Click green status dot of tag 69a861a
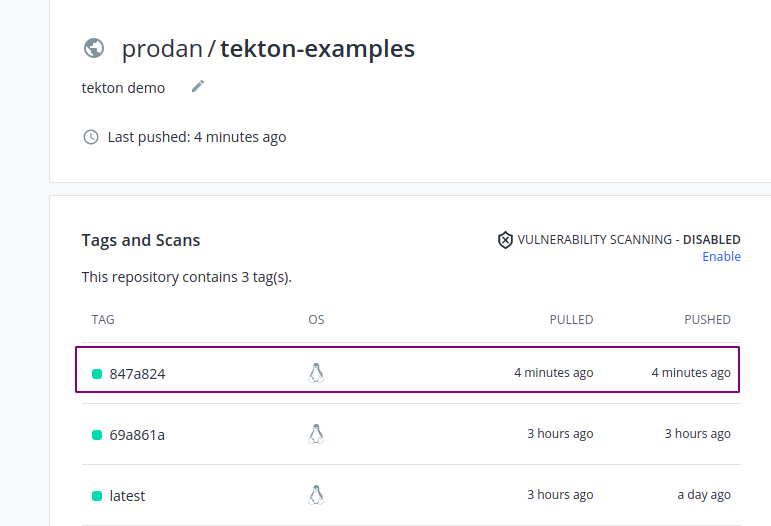The width and height of the screenshot is (771, 526). pos(97,435)
